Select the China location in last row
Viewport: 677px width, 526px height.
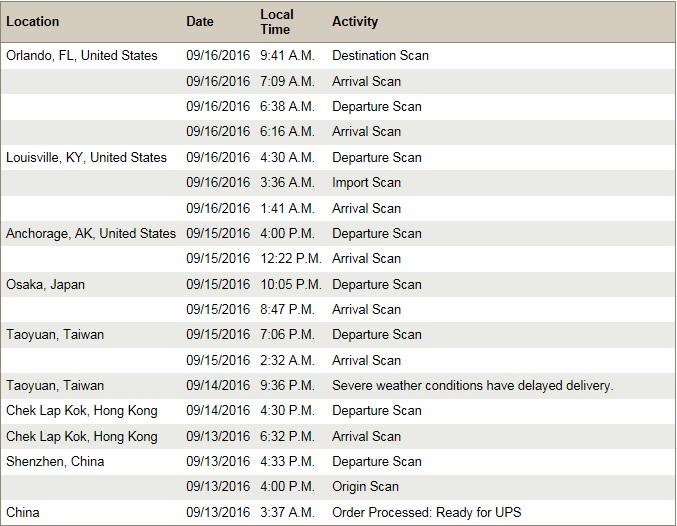pyautogui.click(x=22, y=513)
